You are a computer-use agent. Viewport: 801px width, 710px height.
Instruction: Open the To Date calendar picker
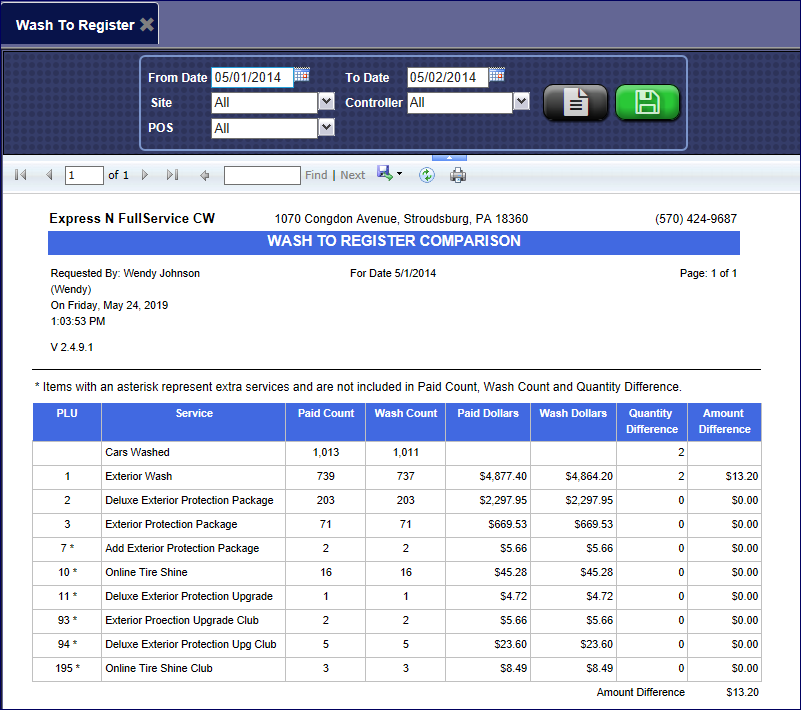497,75
